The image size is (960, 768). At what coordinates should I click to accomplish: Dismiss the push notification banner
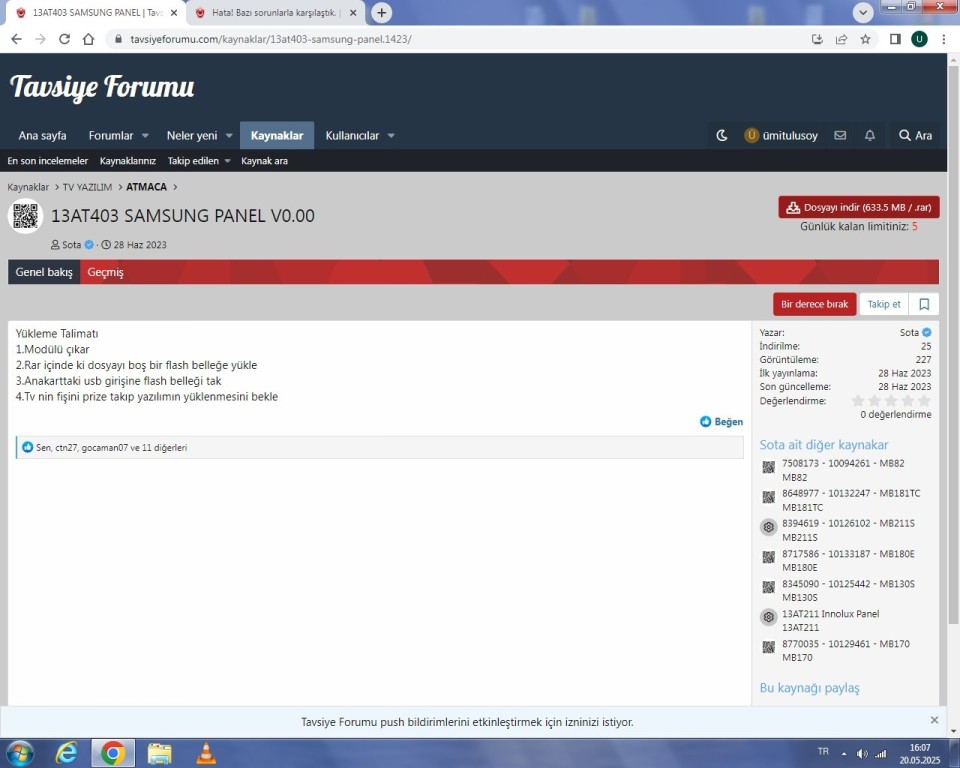(x=934, y=720)
